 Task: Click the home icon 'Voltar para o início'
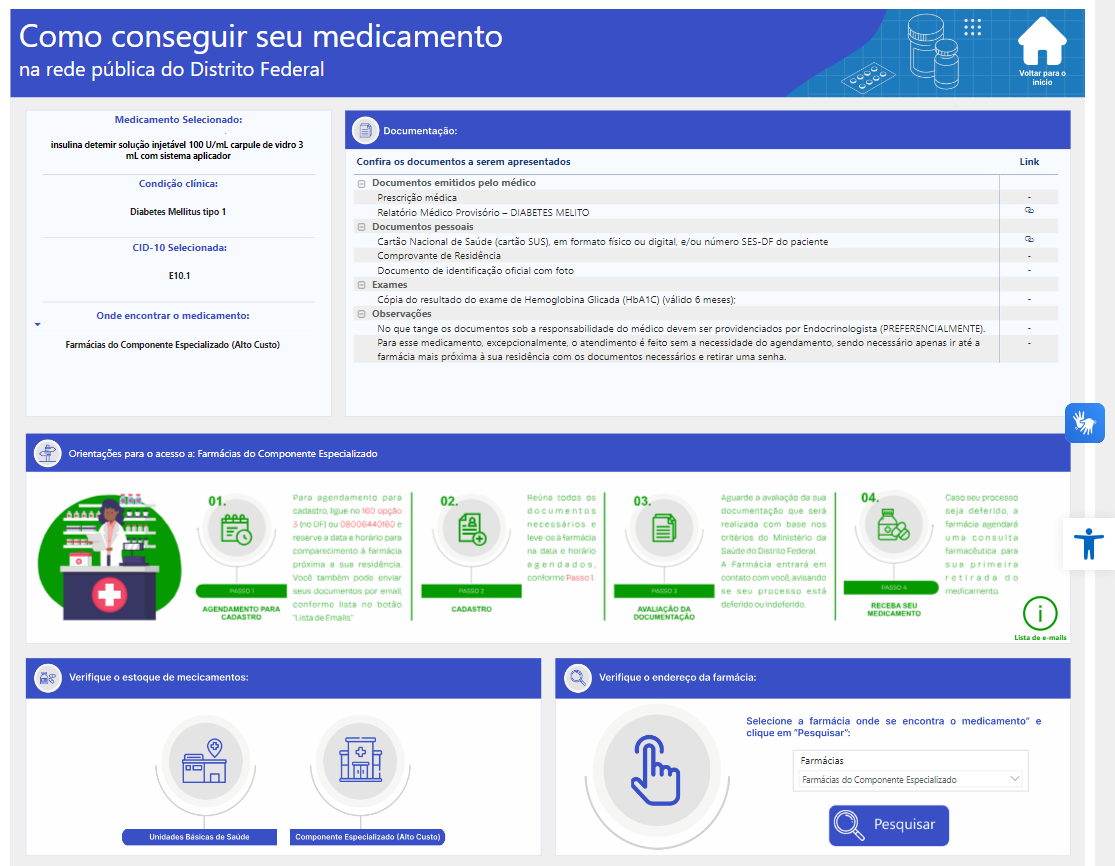(1042, 41)
